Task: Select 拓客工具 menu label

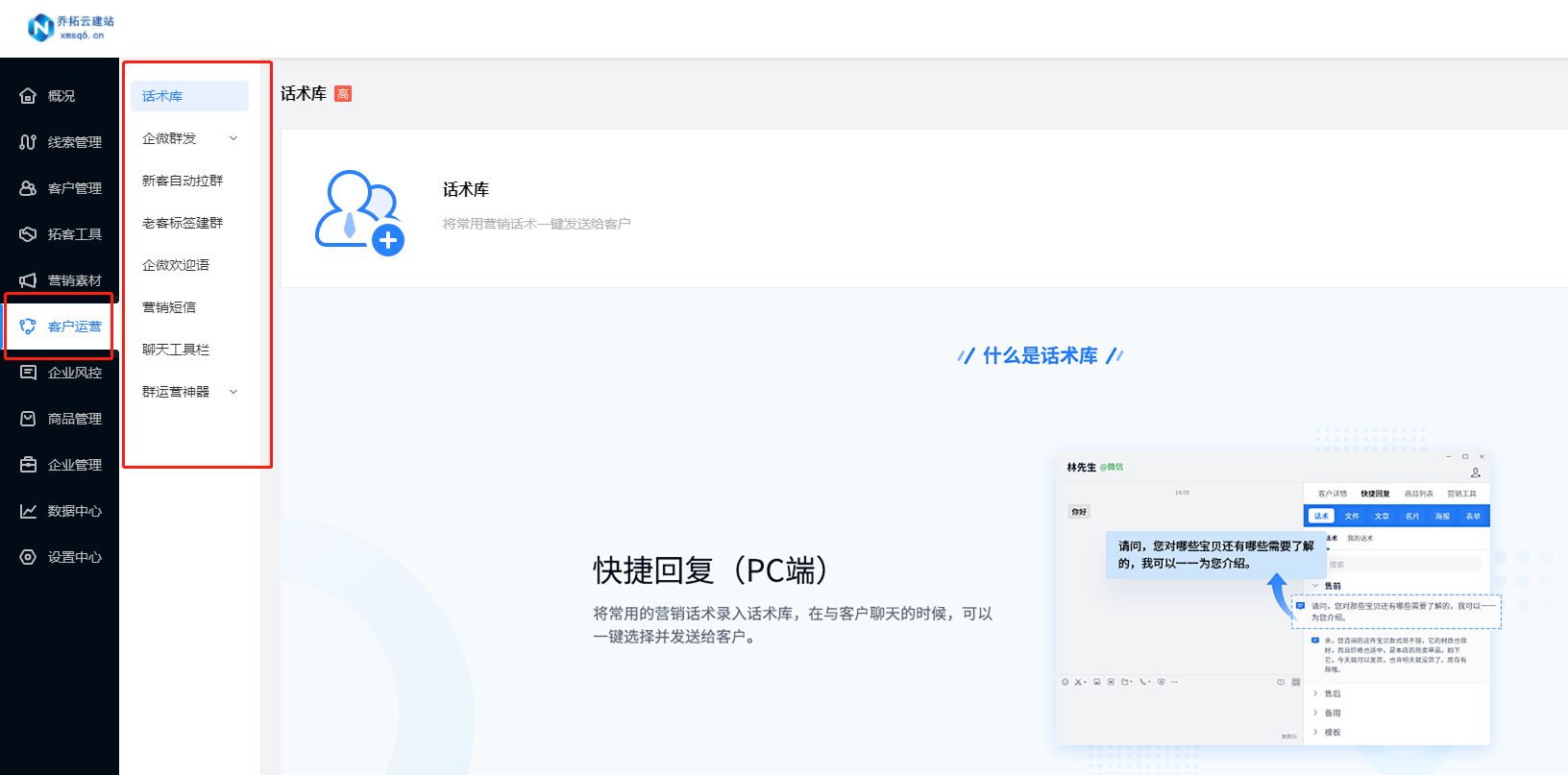Action: 75,234
